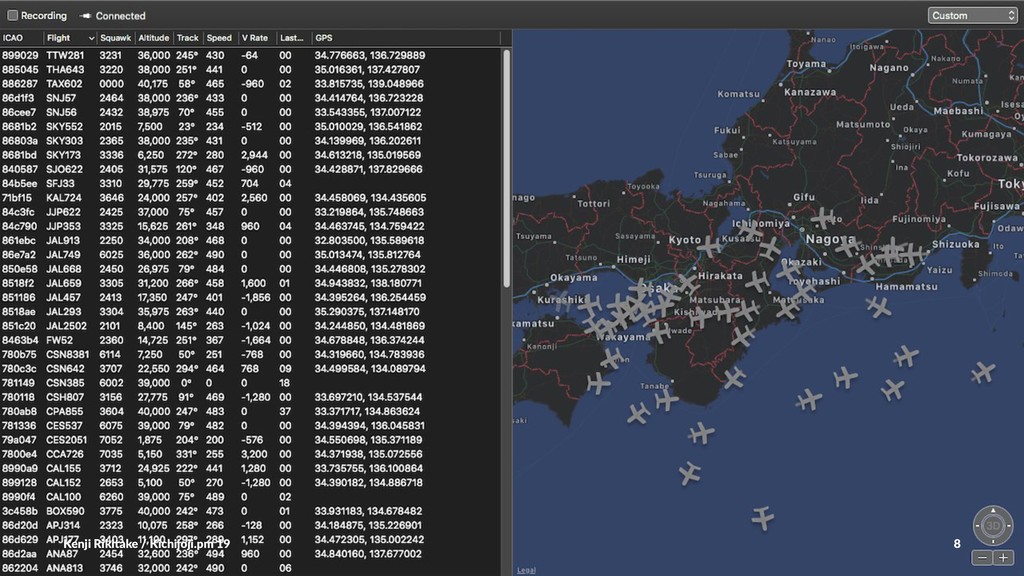Select the KAL724 flight row
This screenshot has height=576, width=1024.
pos(251,198)
